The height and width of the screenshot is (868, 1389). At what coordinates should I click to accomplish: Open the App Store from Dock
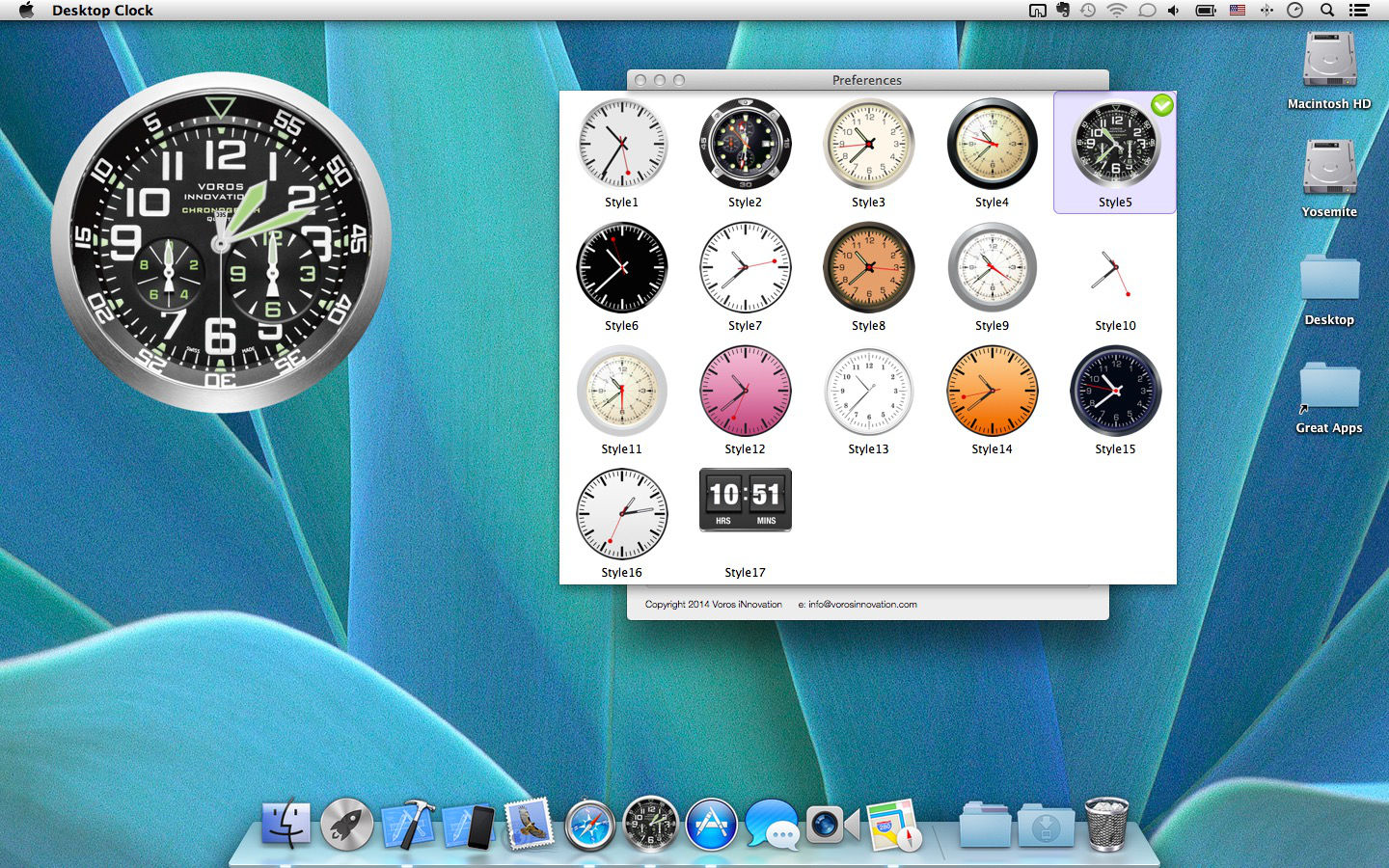(x=712, y=826)
